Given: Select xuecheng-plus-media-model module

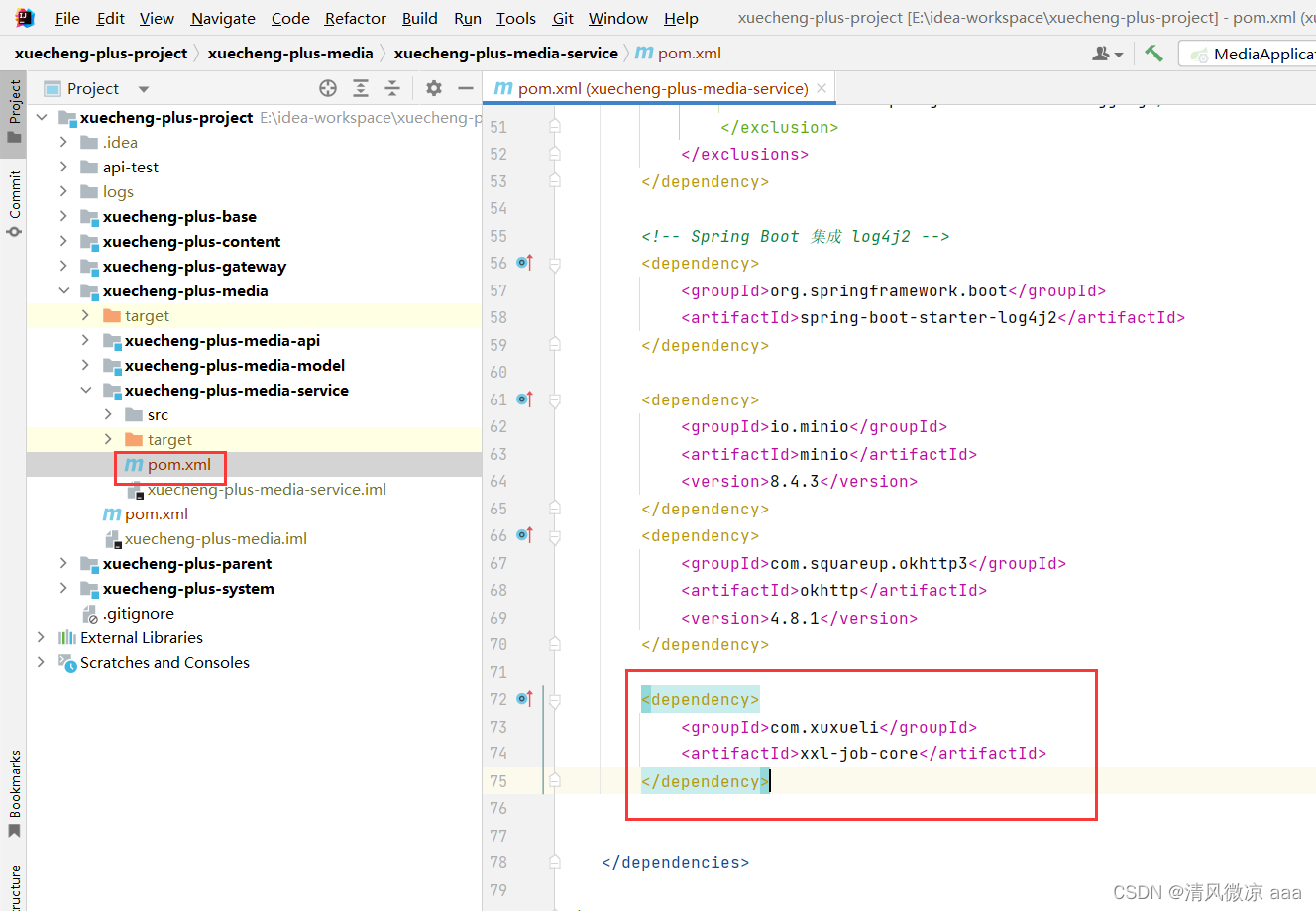Looking at the screenshot, I should [235, 365].
